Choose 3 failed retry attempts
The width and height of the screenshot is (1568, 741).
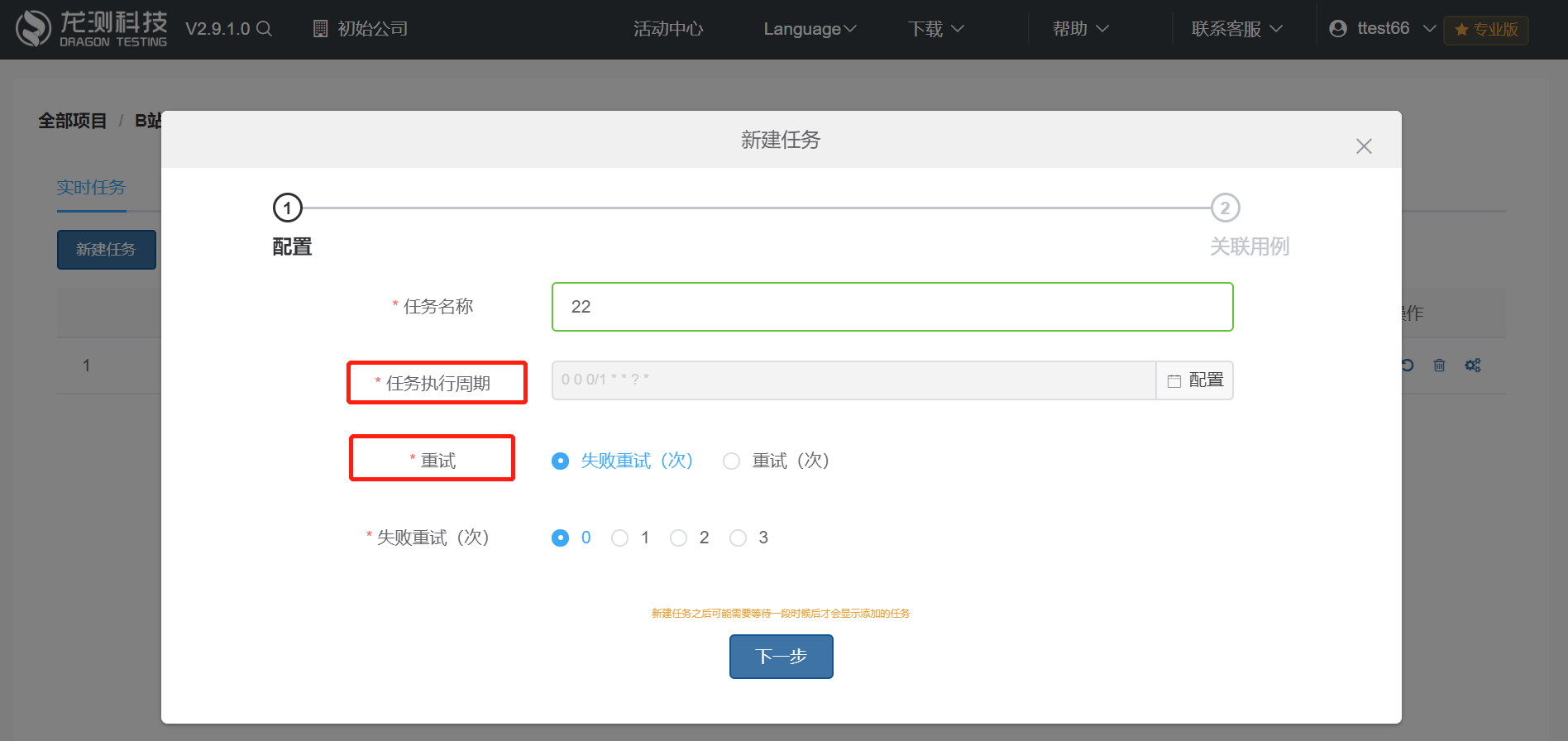point(738,538)
